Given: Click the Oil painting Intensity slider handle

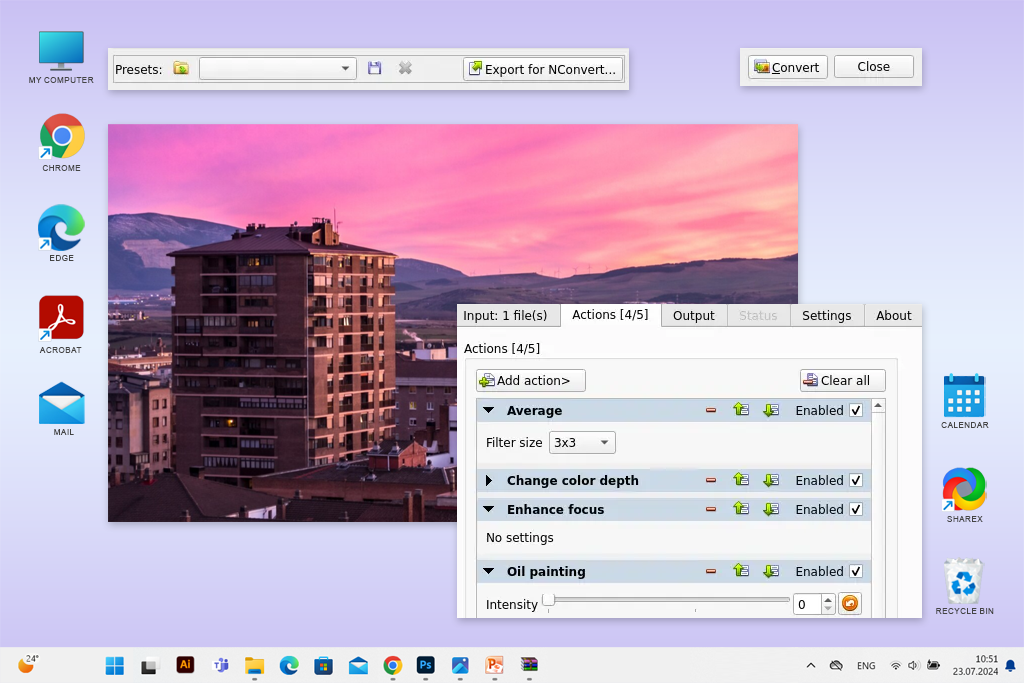Looking at the screenshot, I should click(549, 600).
